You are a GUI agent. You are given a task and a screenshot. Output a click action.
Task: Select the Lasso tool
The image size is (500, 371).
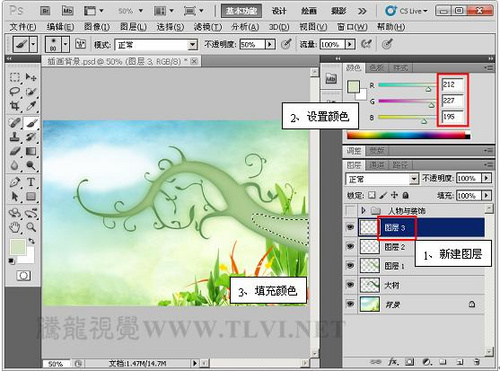click(15, 92)
